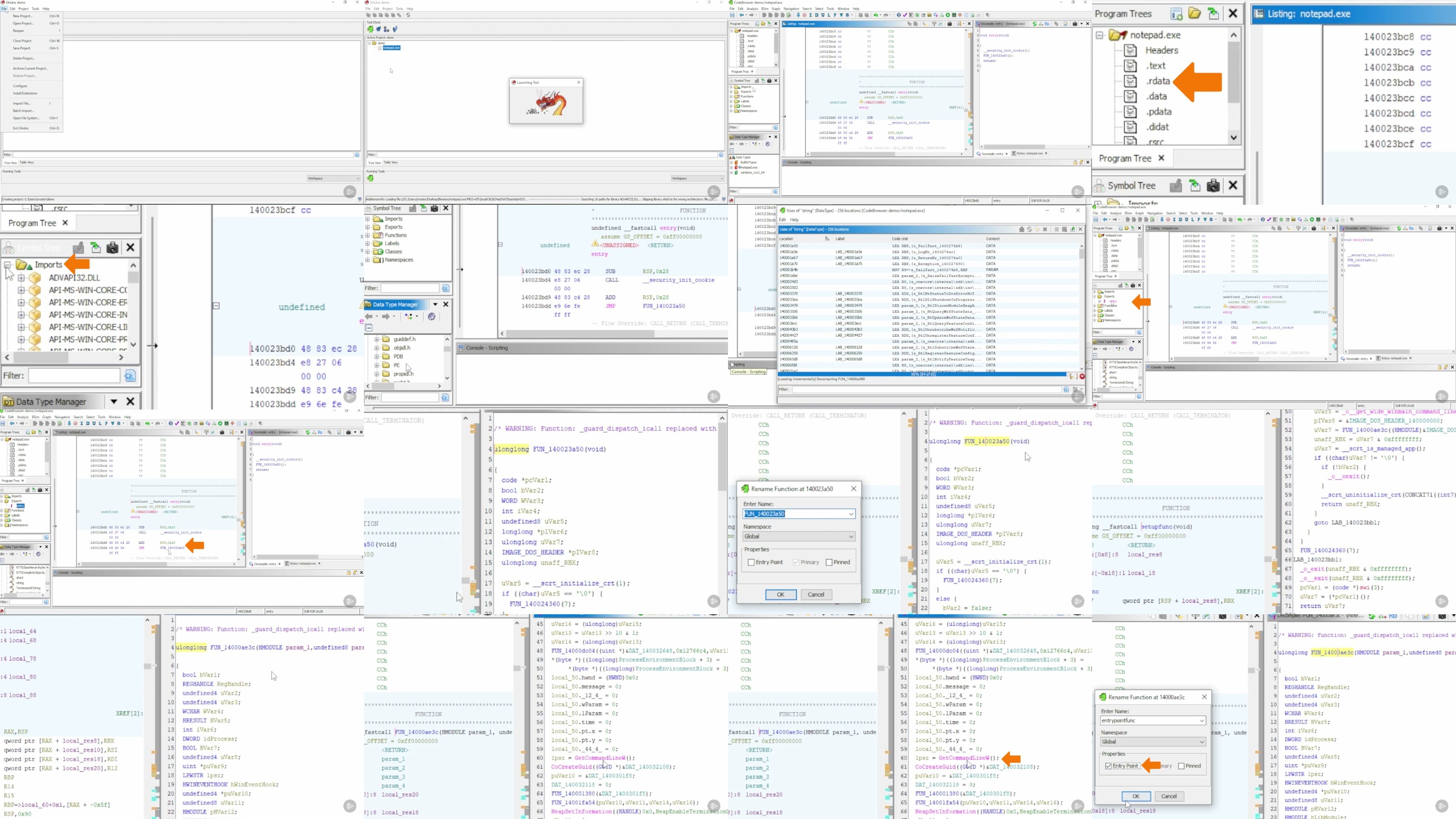The height and width of the screenshot is (819, 1456).
Task: Click the enlarged Headers fragment icon in Program Trees
Action: coord(1130,51)
